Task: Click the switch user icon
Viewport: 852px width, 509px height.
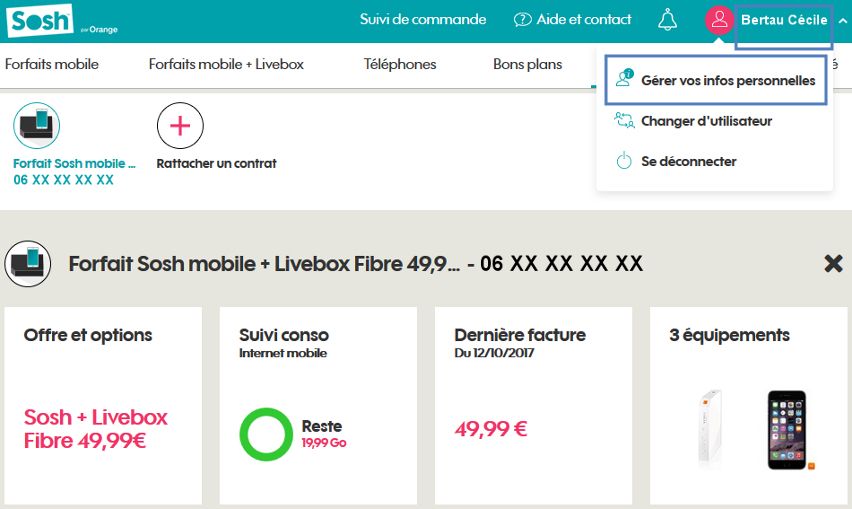Action: coord(624,121)
